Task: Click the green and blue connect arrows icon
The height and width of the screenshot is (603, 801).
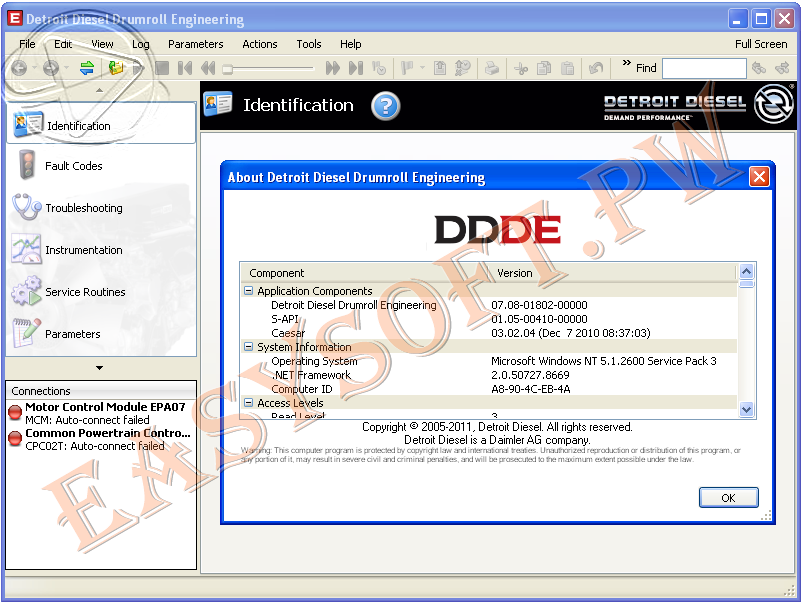Action: pos(87,68)
